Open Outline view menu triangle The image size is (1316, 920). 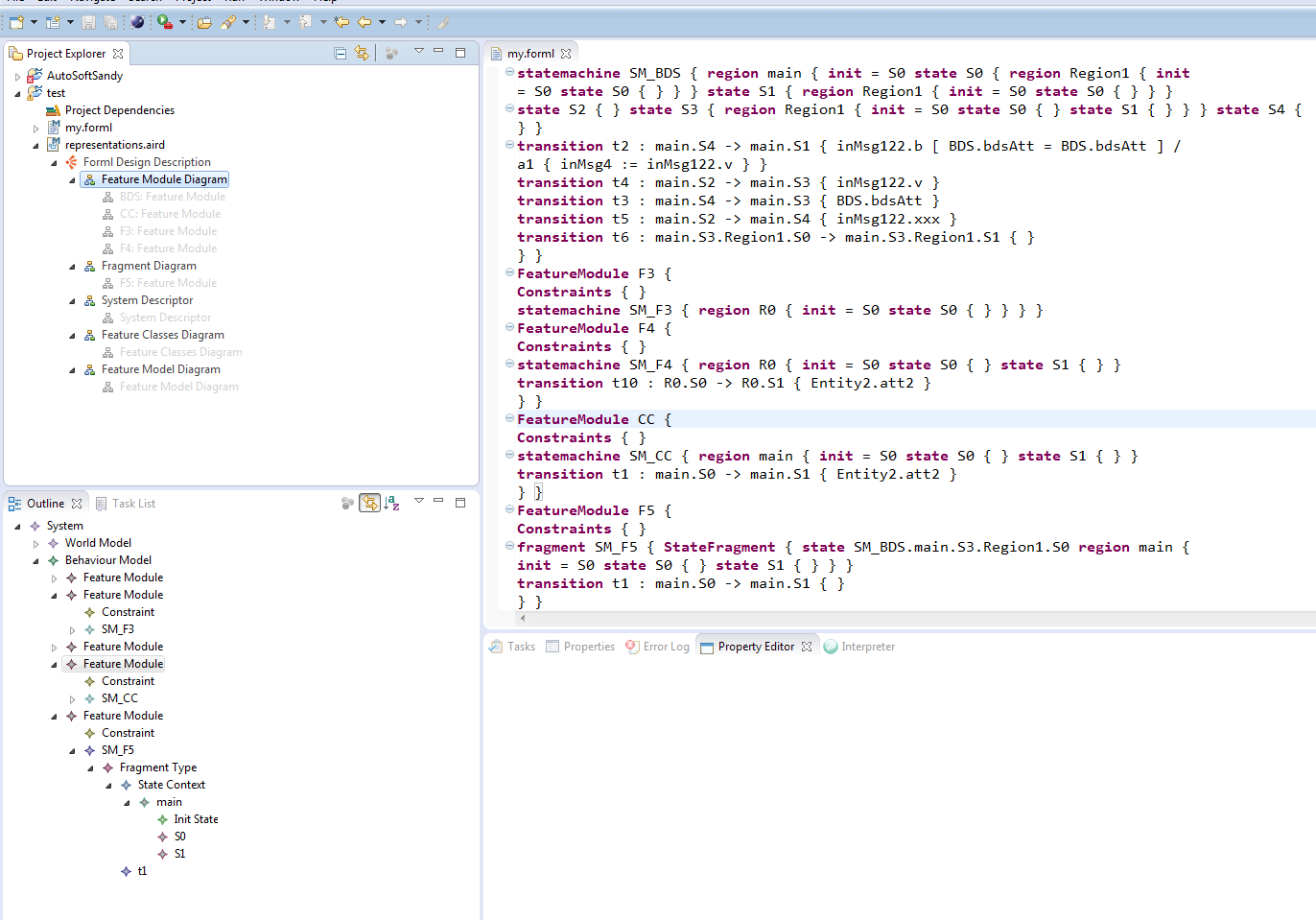pos(418,501)
